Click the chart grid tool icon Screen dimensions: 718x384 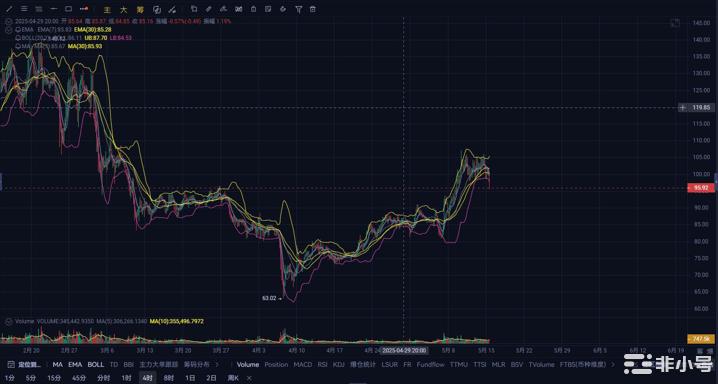pyautogui.click(x=239, y=9)
